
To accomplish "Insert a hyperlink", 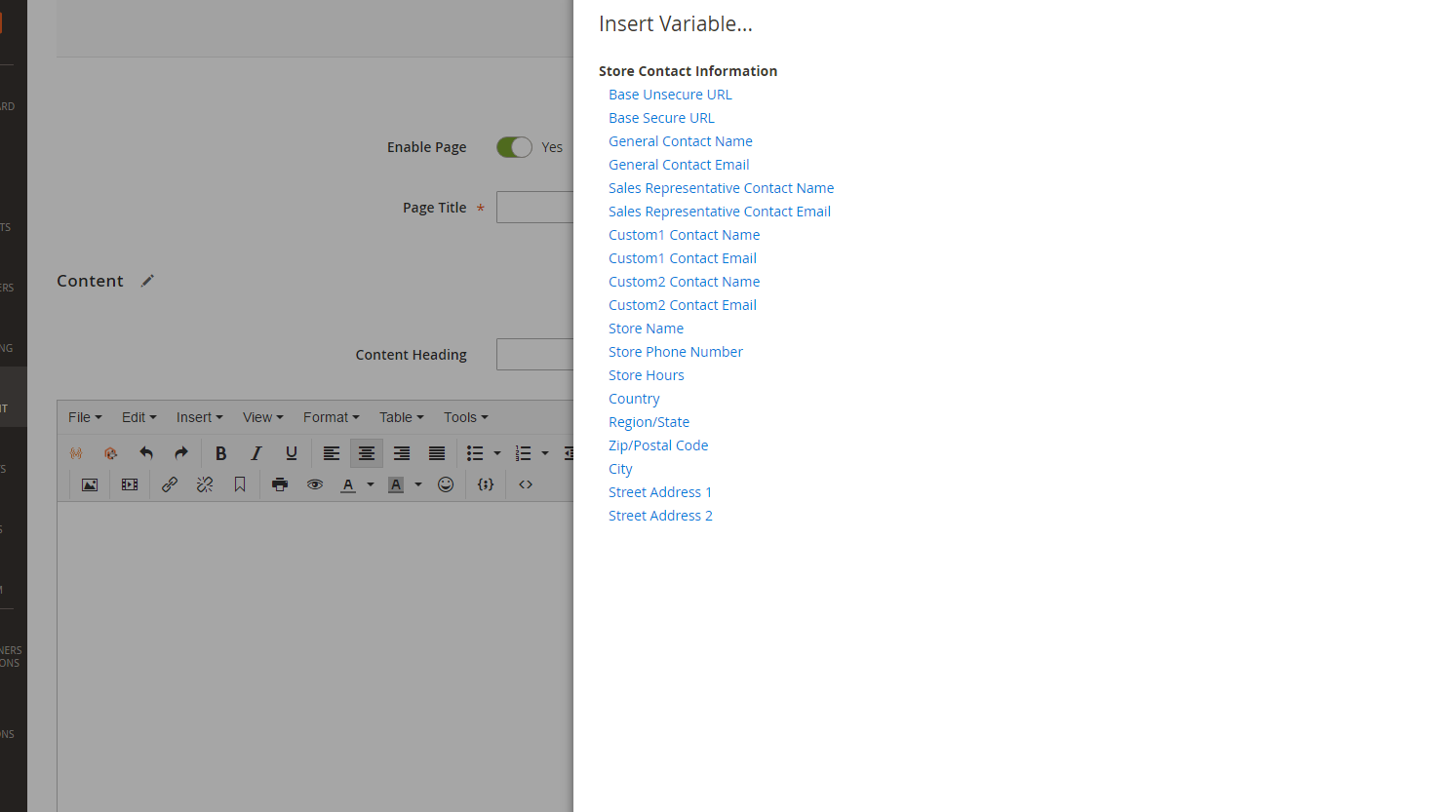I will [170, 484].
